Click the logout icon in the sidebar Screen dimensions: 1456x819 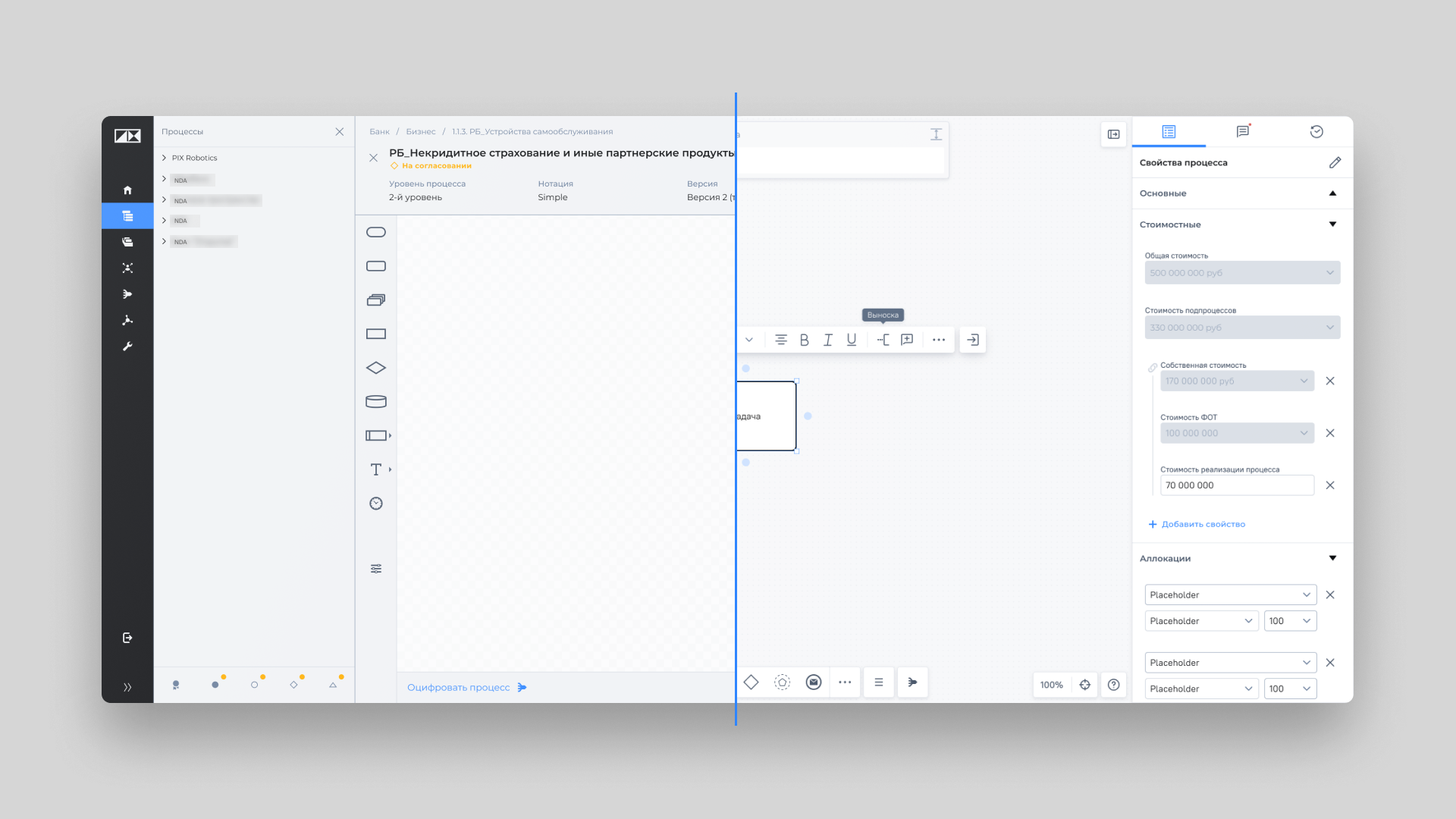[x=127, y=638]
